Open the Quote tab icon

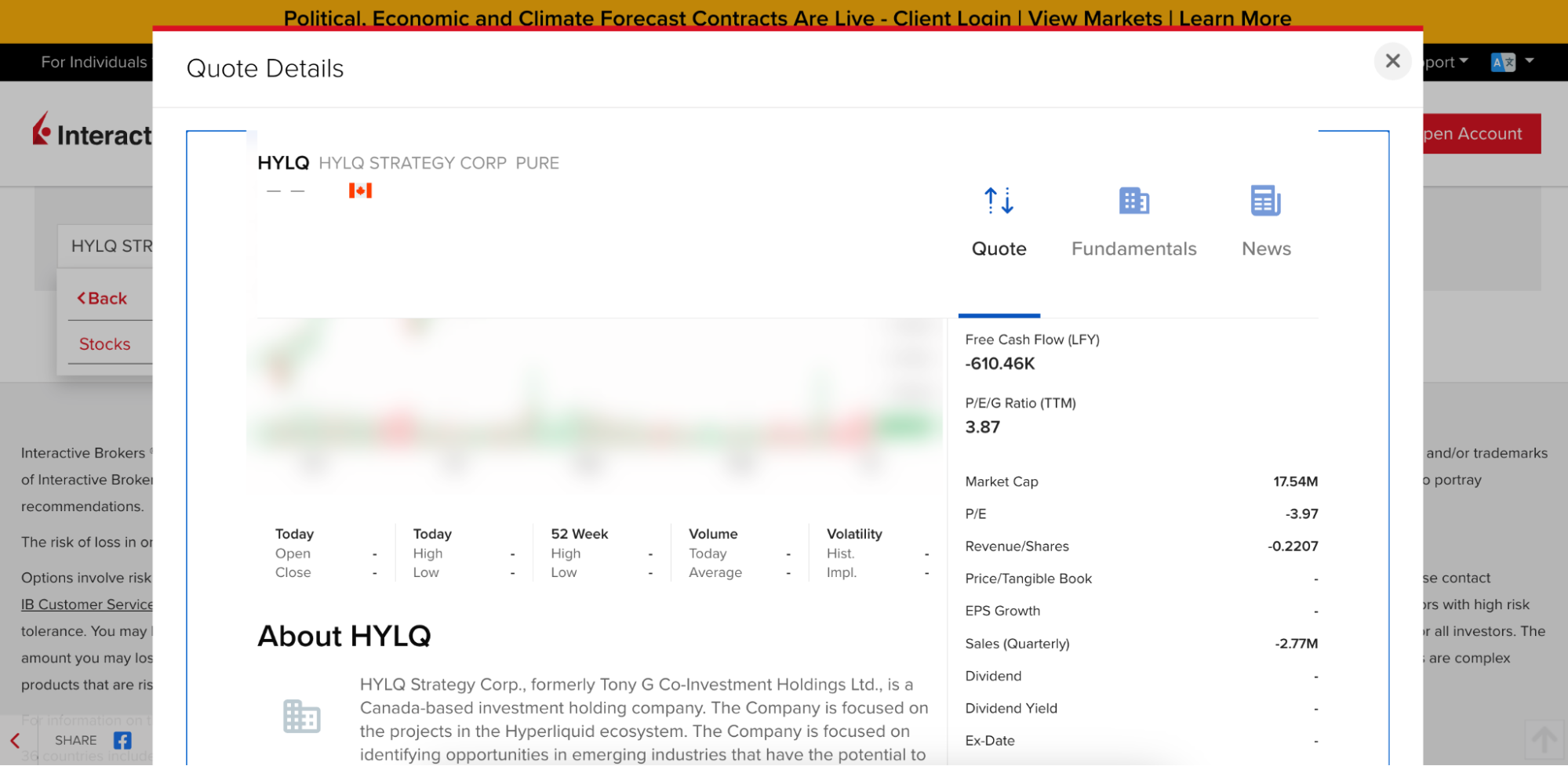[999, 201]
